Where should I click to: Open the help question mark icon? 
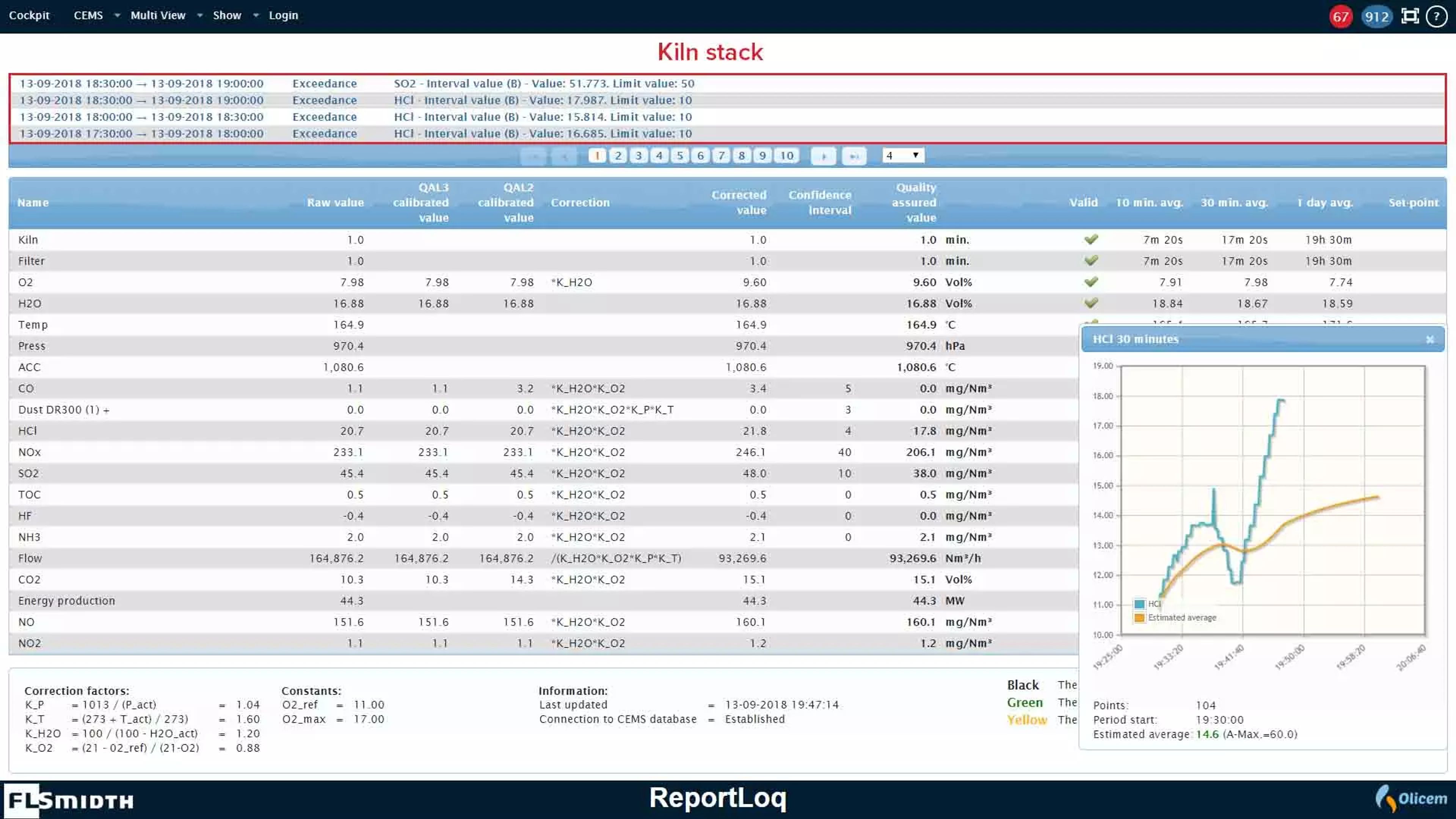click(1437, 16)
